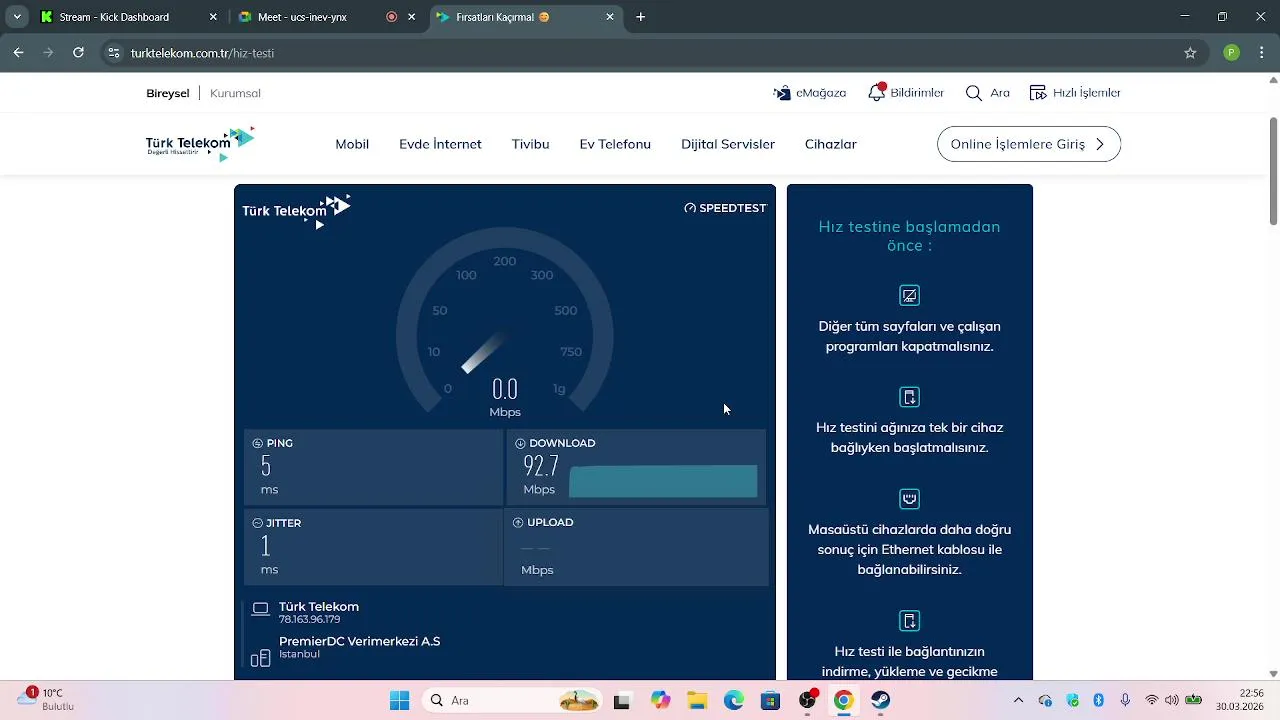1280x720 pixels.
Task: Open the weather widget showing 10°C
Action: pos(44,699)
